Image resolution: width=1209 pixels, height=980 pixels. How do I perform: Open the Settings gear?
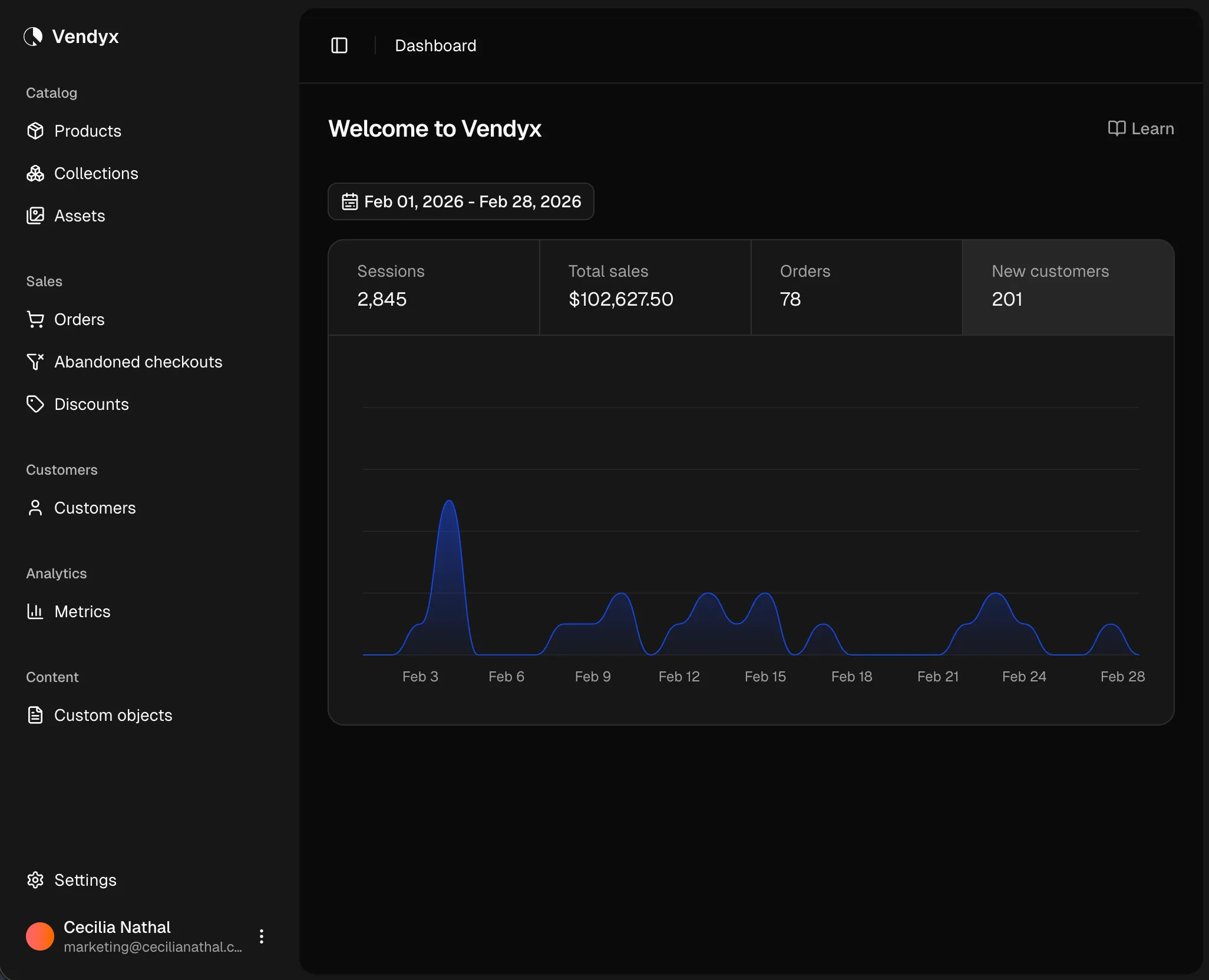point(35,880)
